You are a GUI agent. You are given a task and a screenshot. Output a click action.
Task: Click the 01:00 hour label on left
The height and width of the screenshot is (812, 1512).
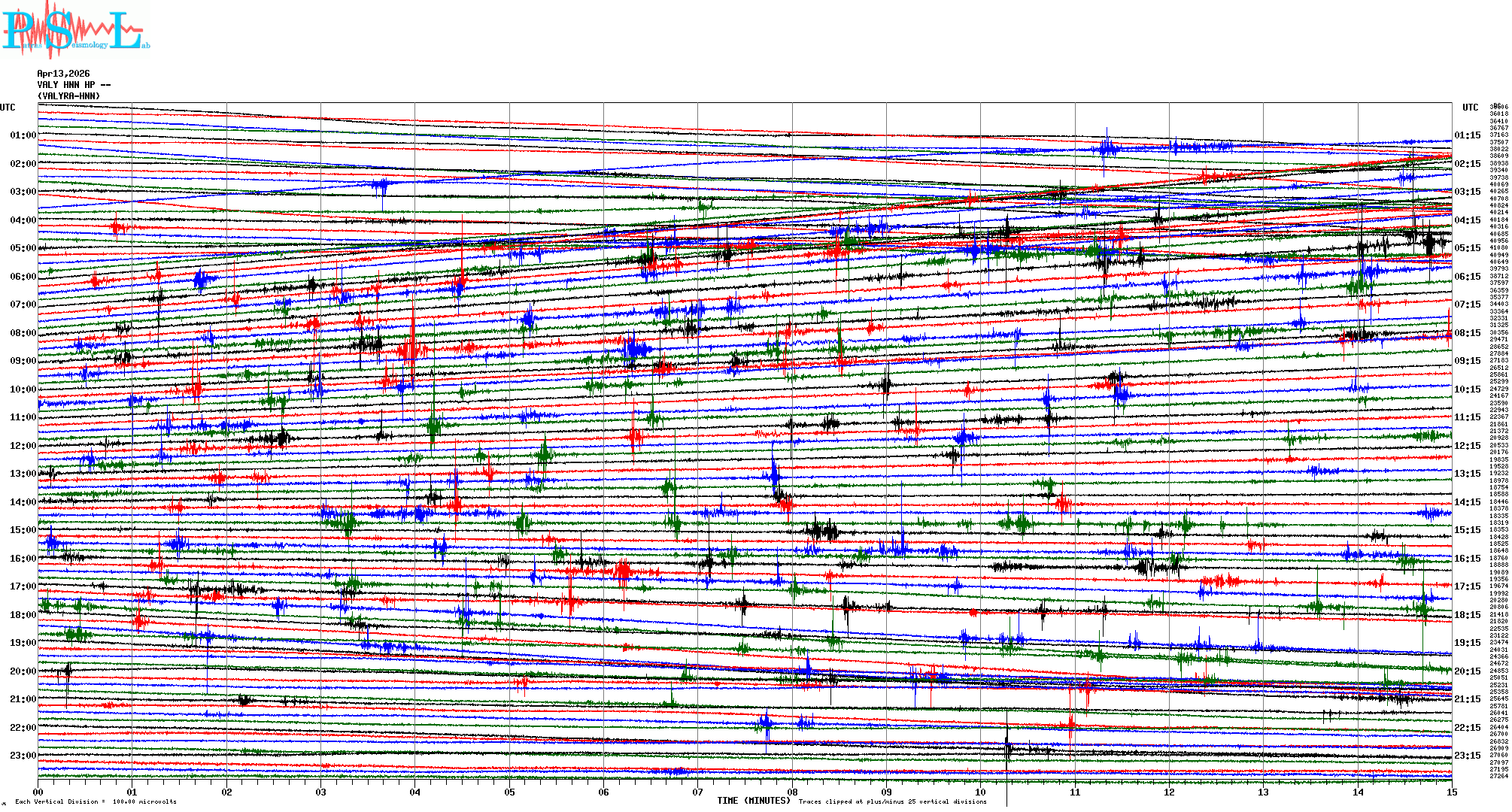point(23,135)
